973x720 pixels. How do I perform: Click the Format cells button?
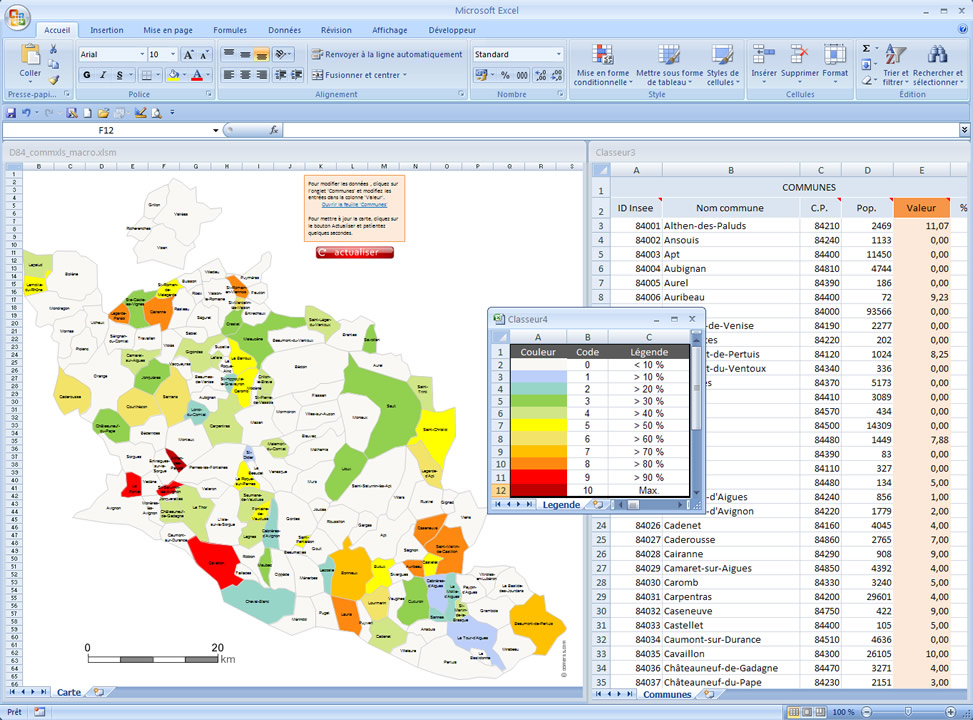point(835,65)
